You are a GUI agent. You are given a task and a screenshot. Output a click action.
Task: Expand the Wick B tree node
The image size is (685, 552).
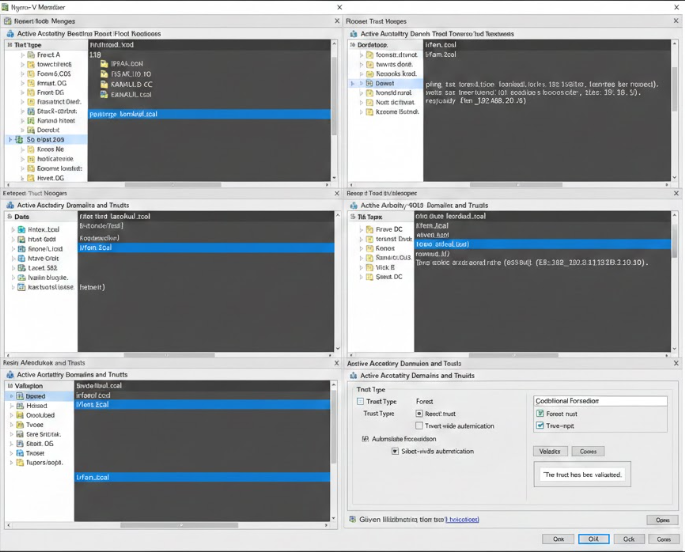(x=361, y=267)
